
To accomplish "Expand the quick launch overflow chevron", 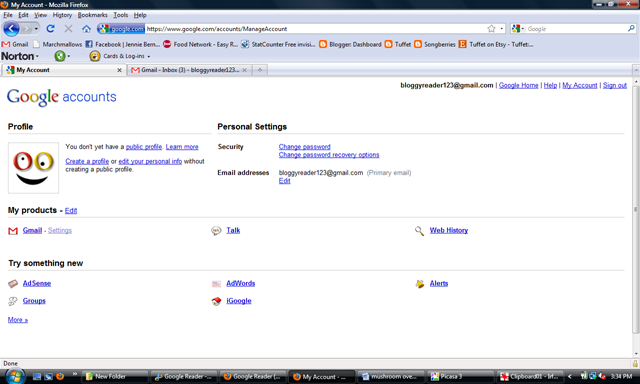I will coord(75,373).
